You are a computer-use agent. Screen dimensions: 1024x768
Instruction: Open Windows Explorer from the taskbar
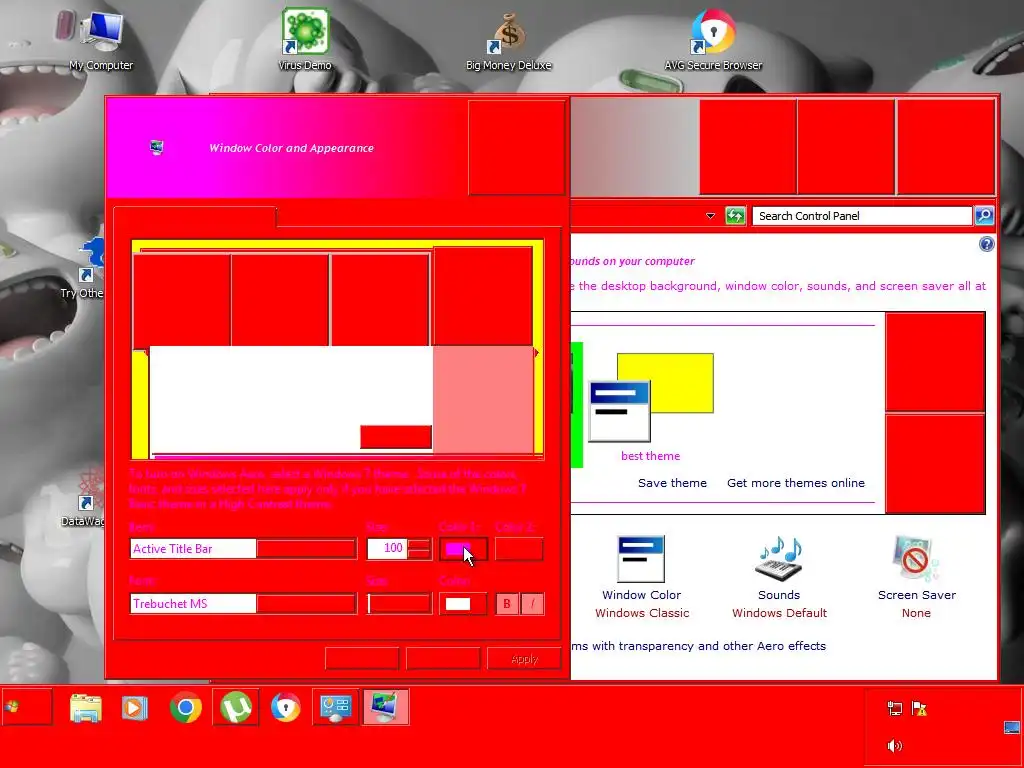86,707
